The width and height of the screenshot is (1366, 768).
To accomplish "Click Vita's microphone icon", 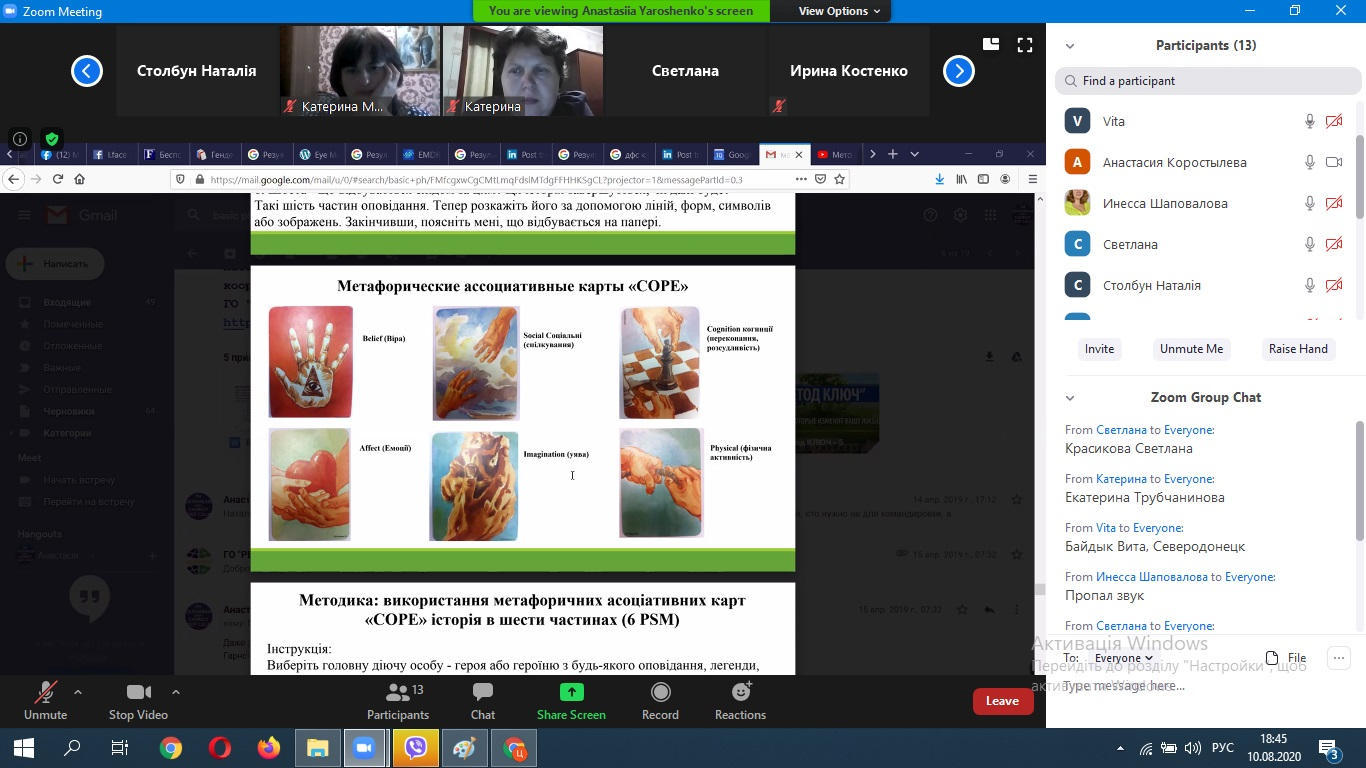I will [1309, 121].
